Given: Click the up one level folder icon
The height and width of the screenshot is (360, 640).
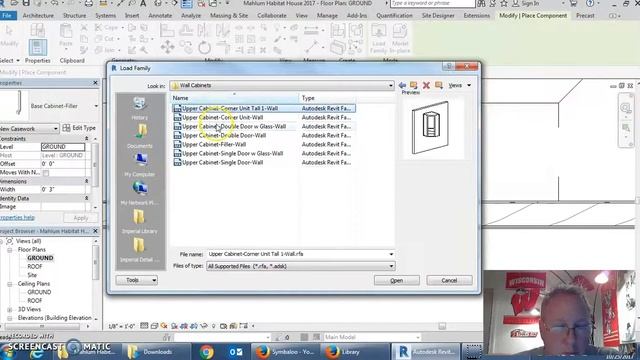Looking at the screenshot, I should (414, 85).
